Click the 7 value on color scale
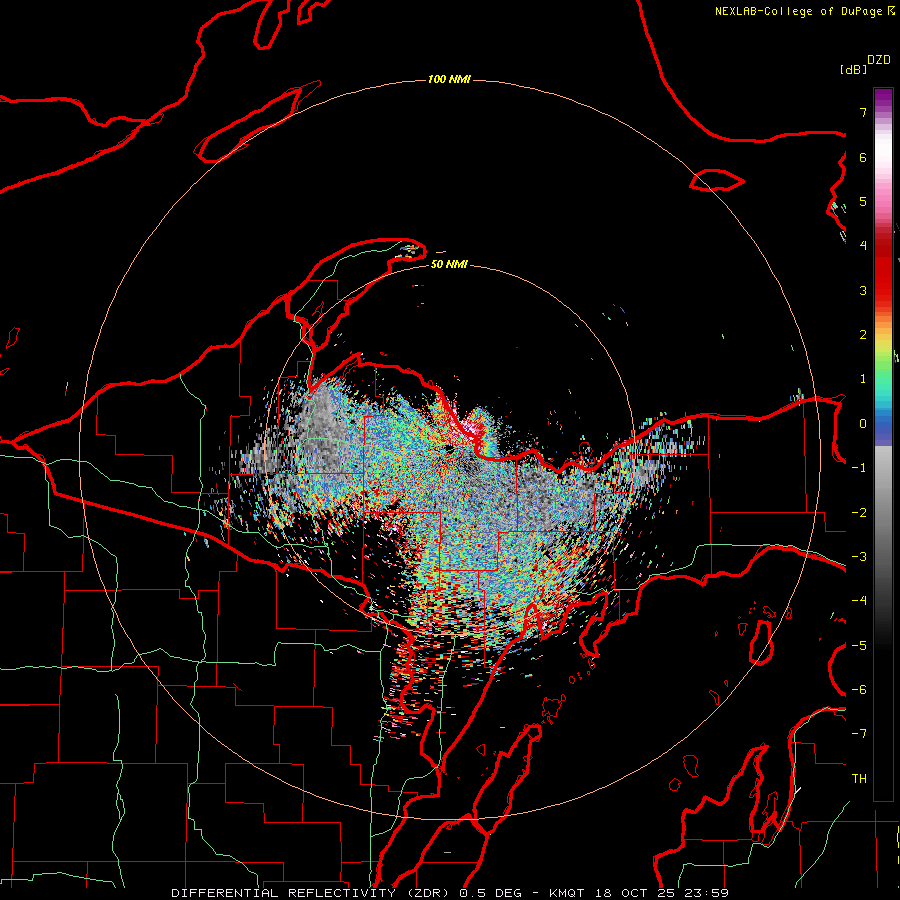900x900 pixels. (863, 112)
